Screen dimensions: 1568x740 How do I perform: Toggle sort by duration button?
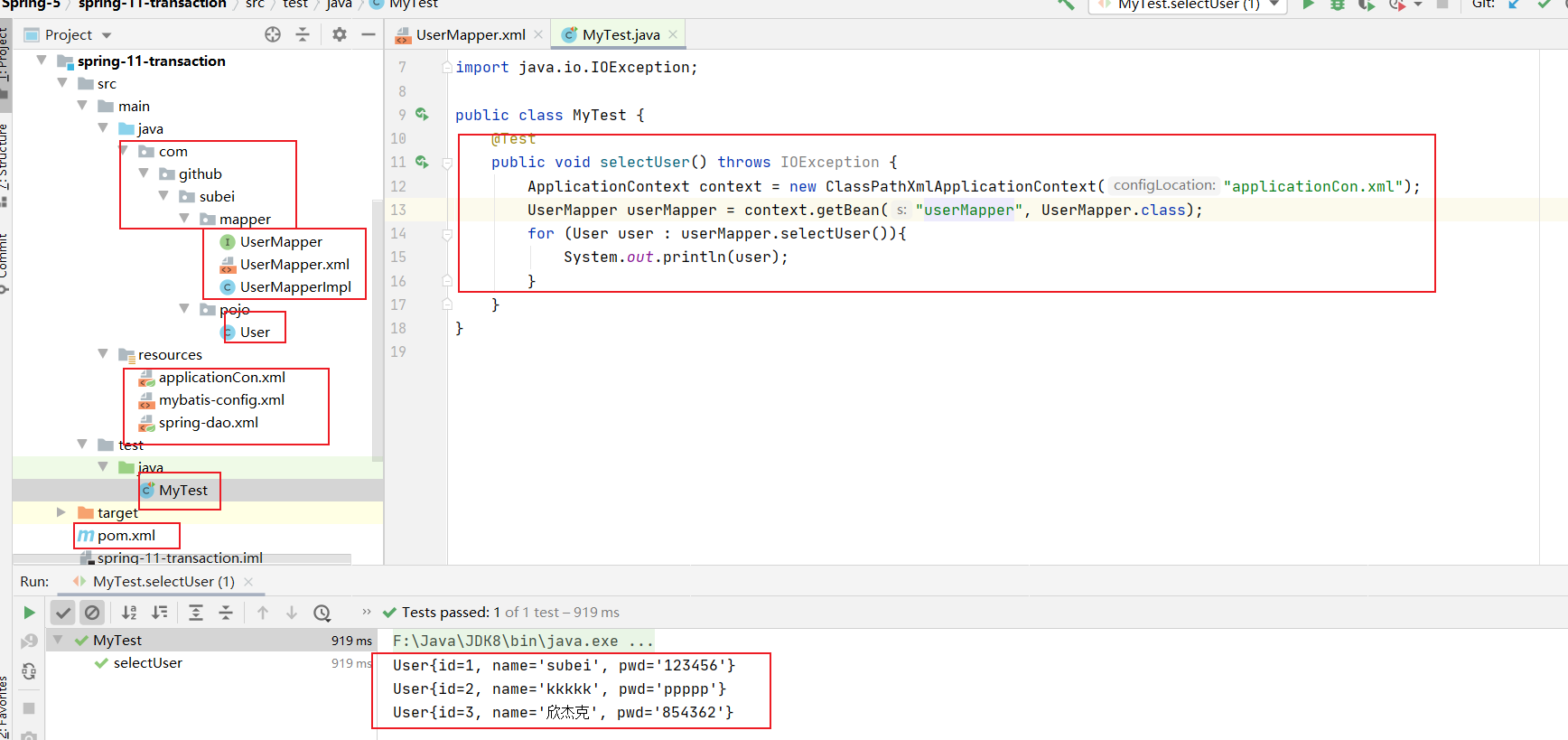point(160,613)
